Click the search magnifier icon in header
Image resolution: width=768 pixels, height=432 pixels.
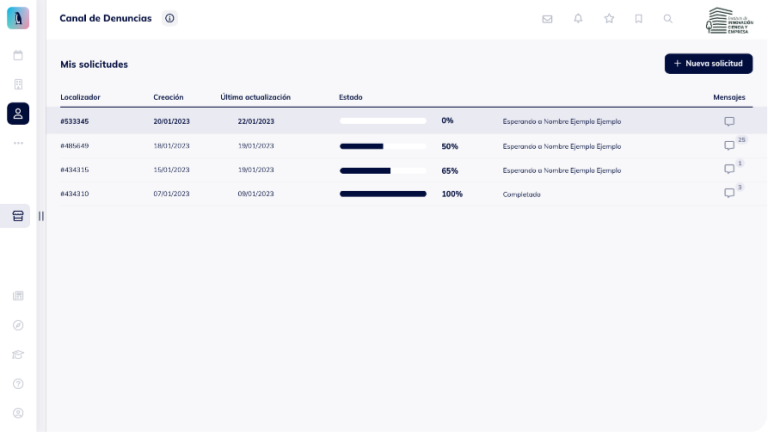668,19
